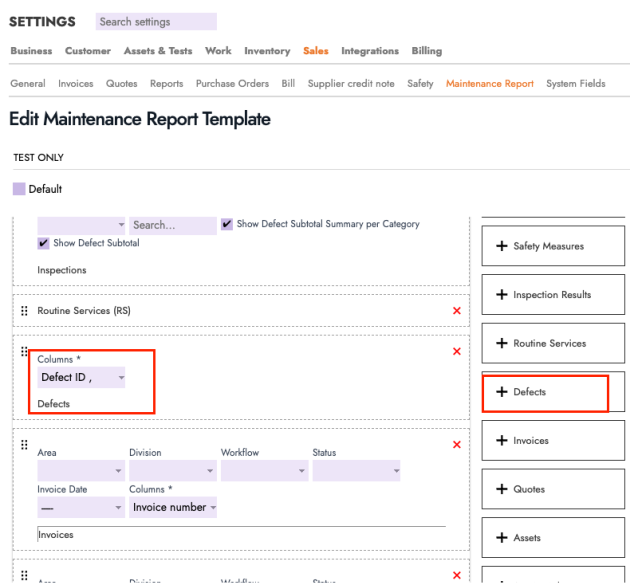Add the Defects block to template
630x585 pixels.
pyautogui.click(x=553, y=392)
